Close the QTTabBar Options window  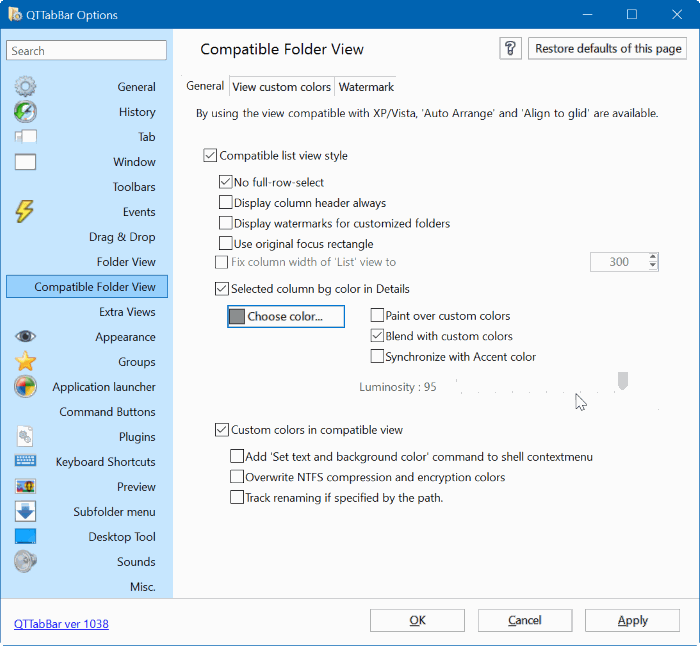coord(677,14)
